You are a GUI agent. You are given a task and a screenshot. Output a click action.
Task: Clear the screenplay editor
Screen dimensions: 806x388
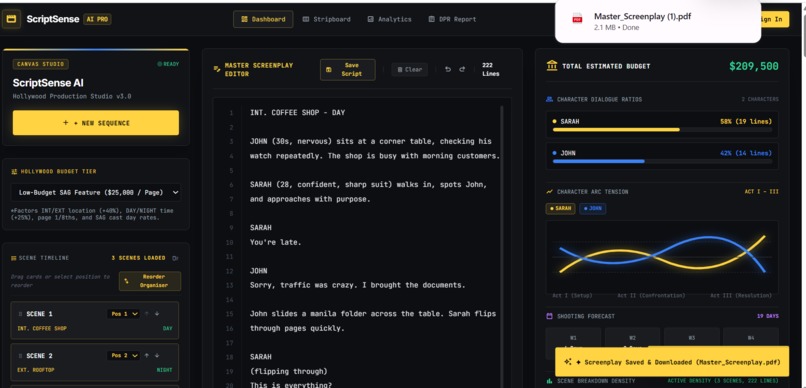click(410, 69)
